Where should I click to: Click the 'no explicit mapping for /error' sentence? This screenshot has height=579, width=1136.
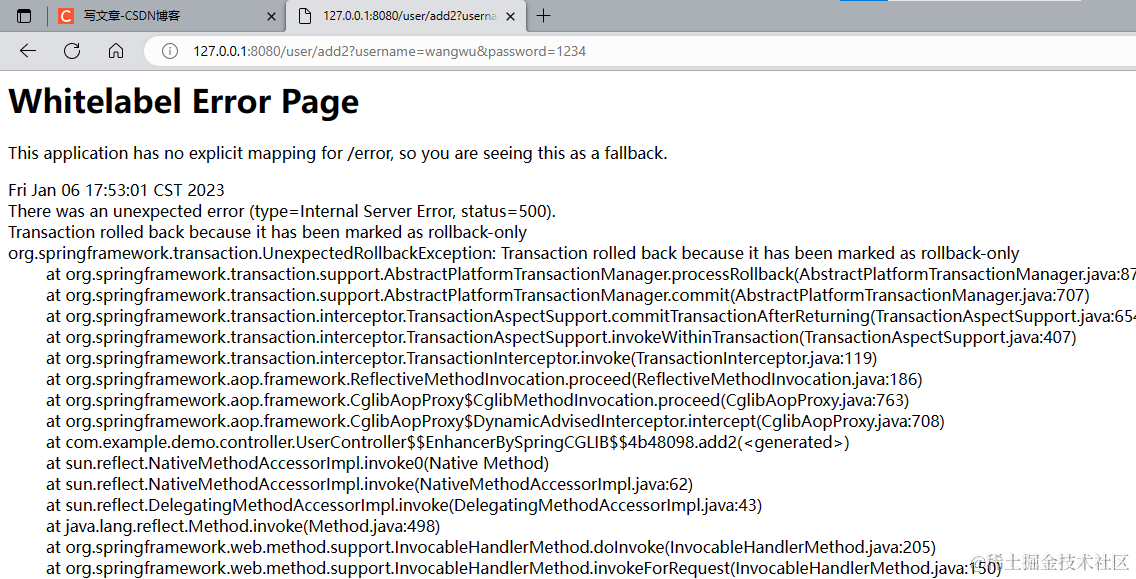(338, 154)
